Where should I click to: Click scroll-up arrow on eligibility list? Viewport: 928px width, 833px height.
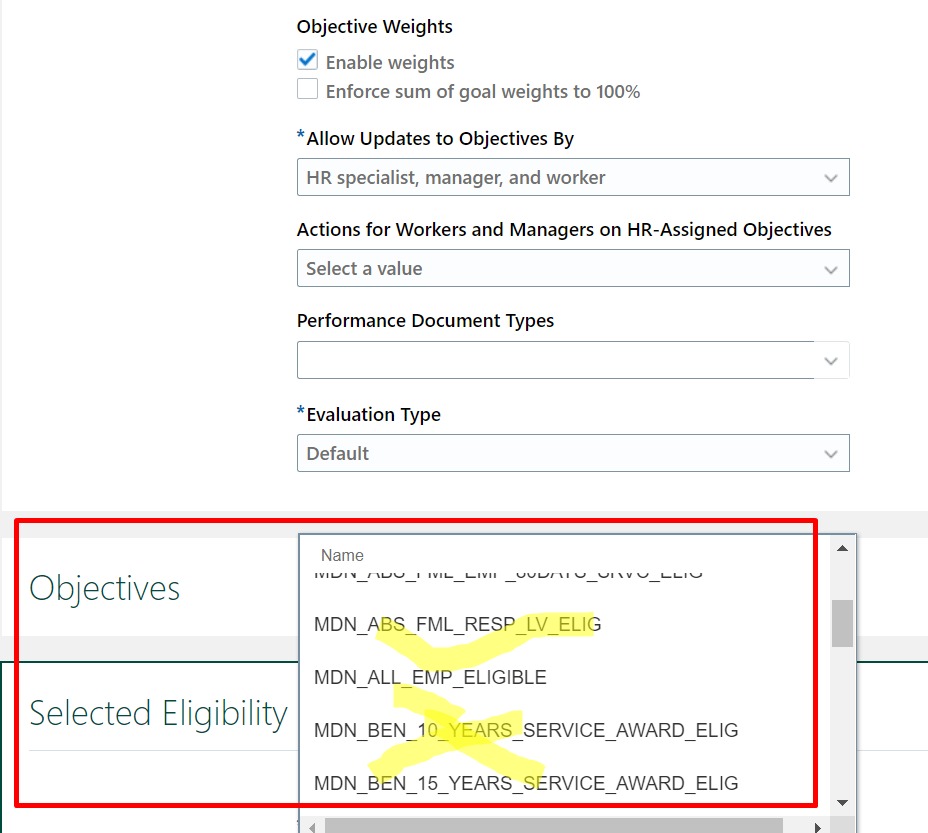pyautogui.click(x=842, y=547)
